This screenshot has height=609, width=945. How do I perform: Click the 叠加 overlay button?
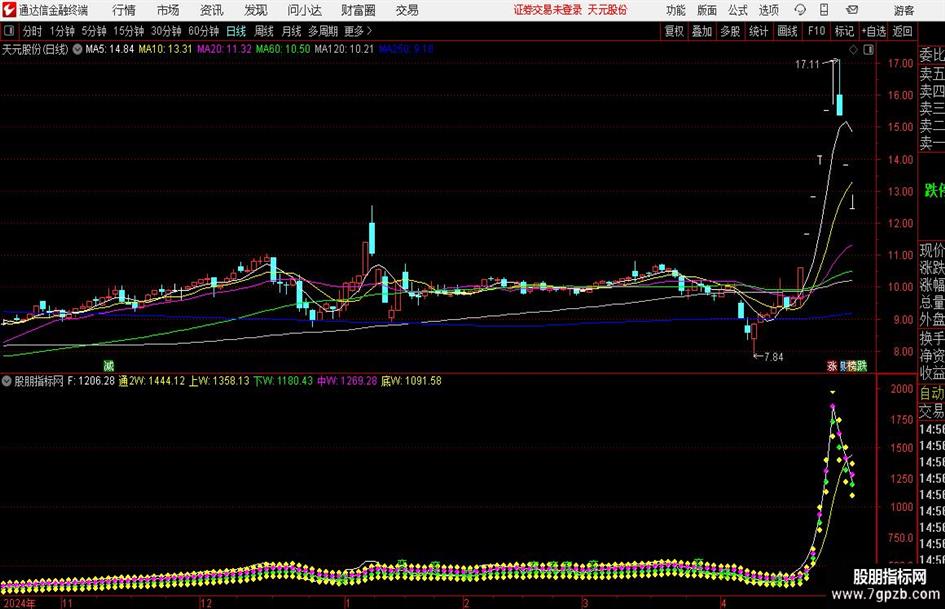tap(702, 31)
